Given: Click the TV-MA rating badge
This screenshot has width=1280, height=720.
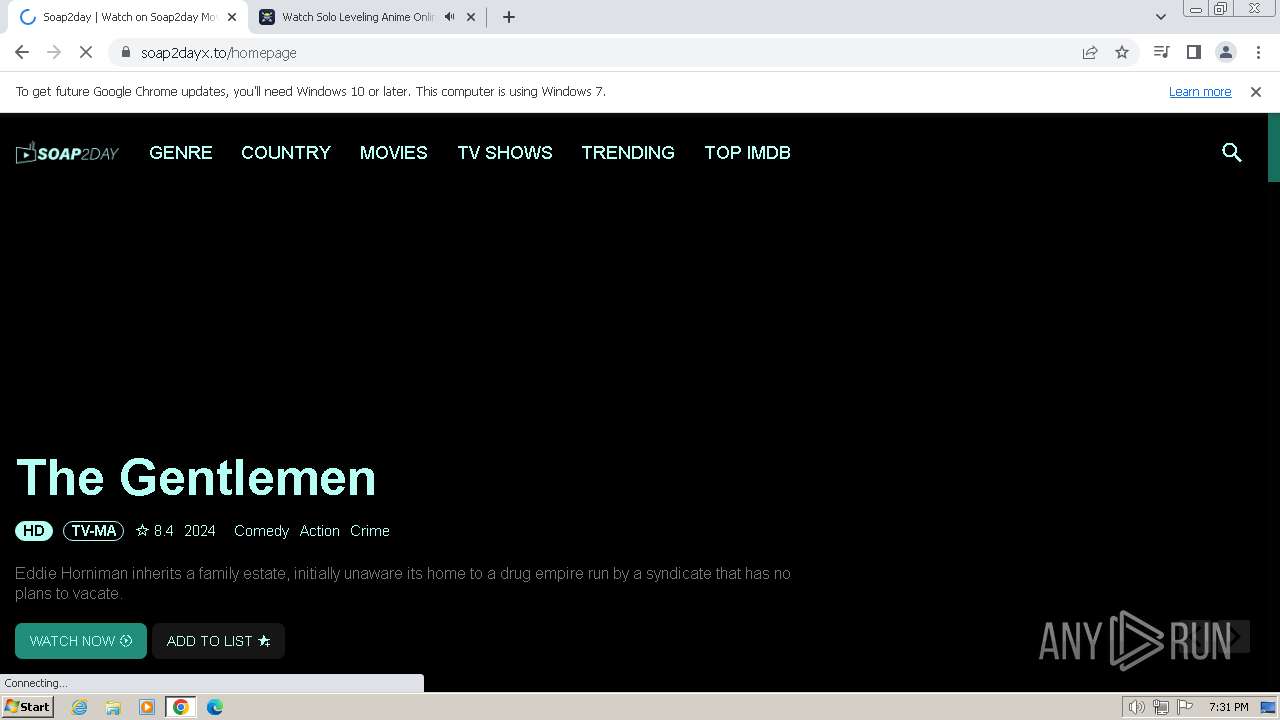Looking at the screenshot, I should click(x=94, y=531).
